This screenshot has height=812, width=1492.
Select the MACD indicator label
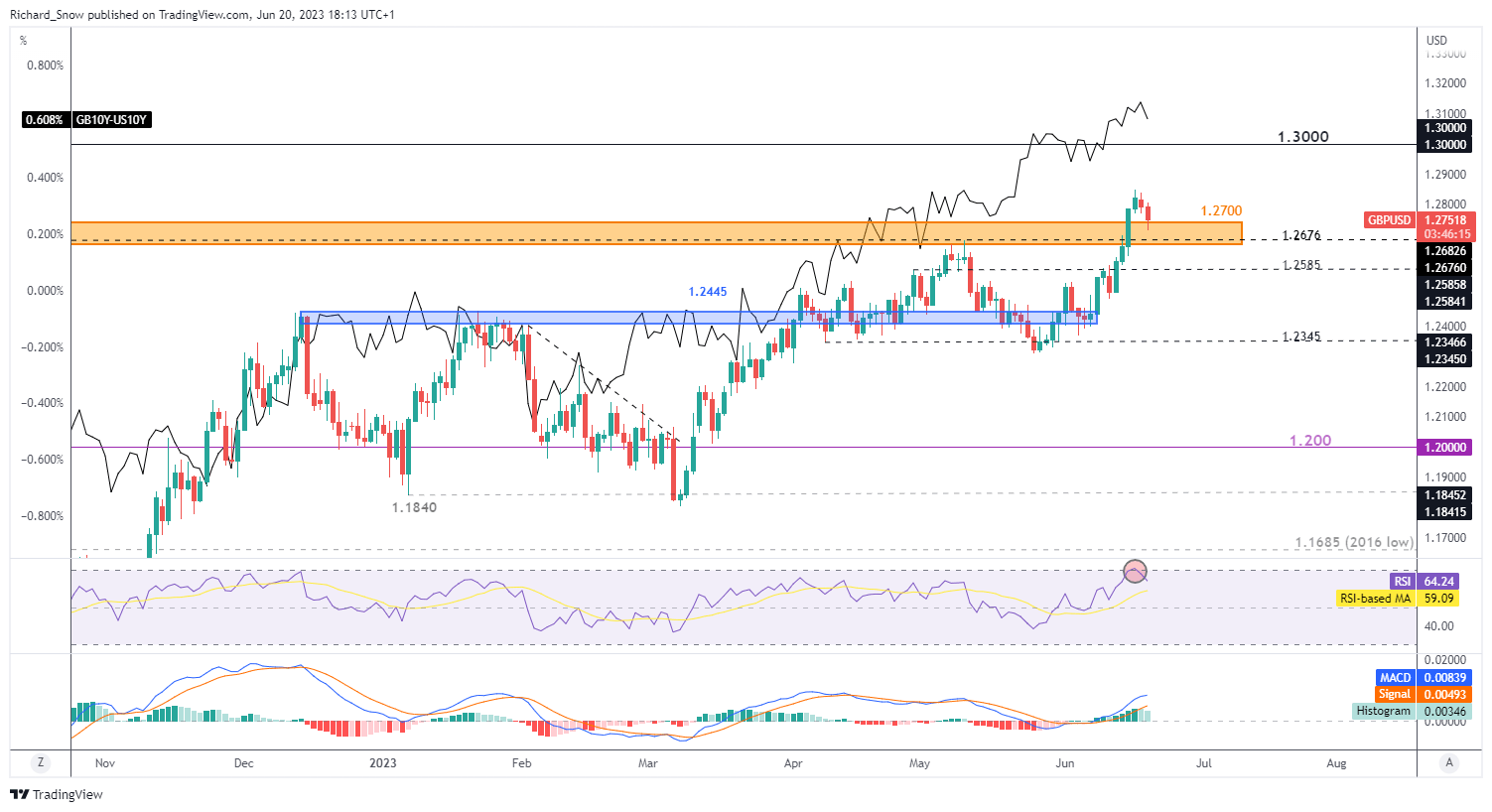coord(1395,678)
